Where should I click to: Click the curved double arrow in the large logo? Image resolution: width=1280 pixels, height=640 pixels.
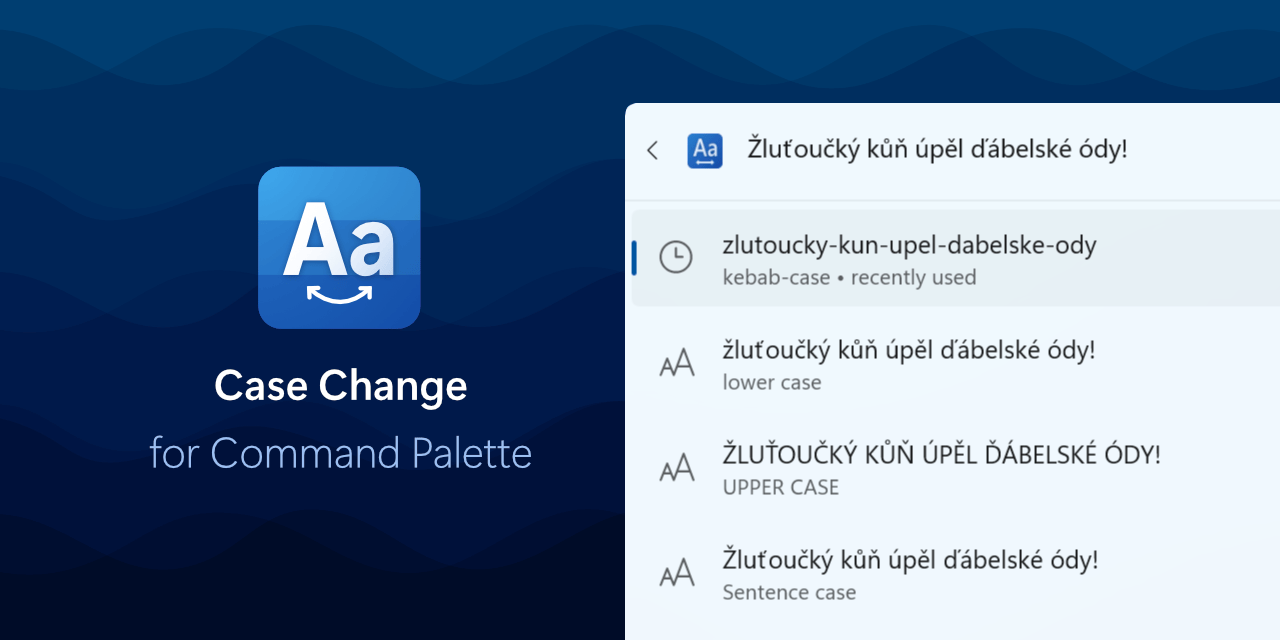[339, 294]
